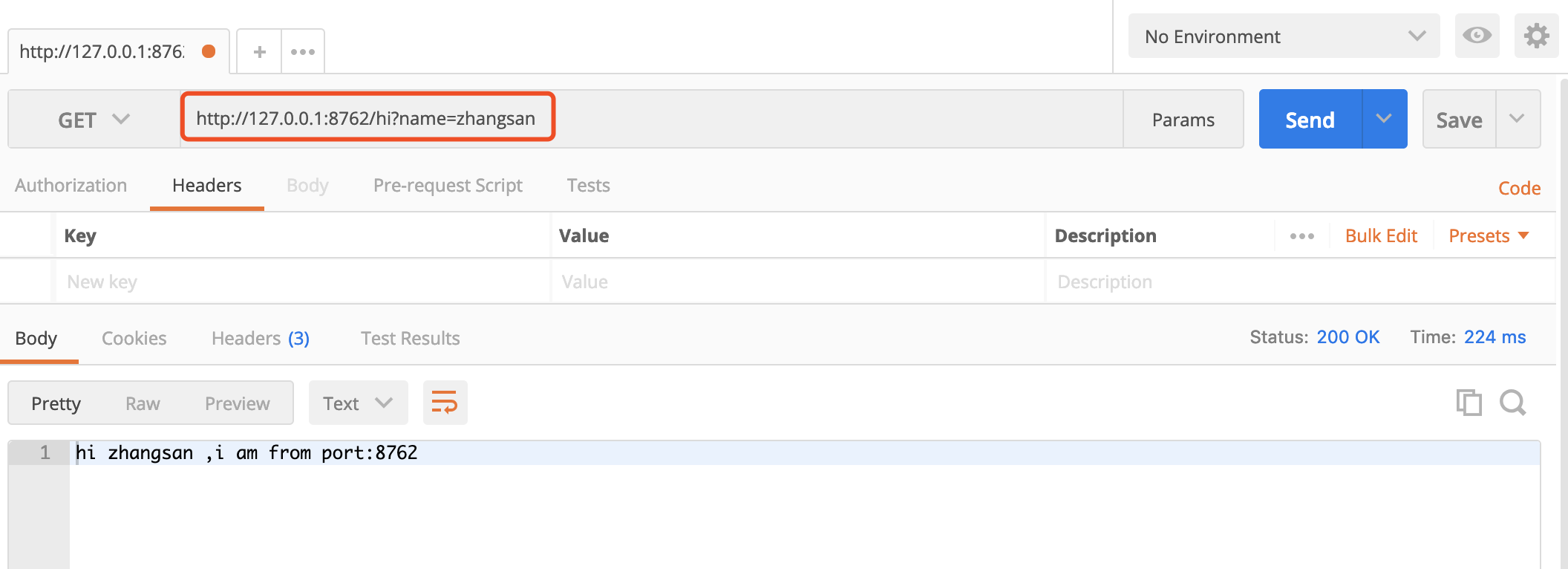The width and height of the screenshot is (1568, 569).
Task: Expand the Save options arrow
Action: [x=1518, y=119]
